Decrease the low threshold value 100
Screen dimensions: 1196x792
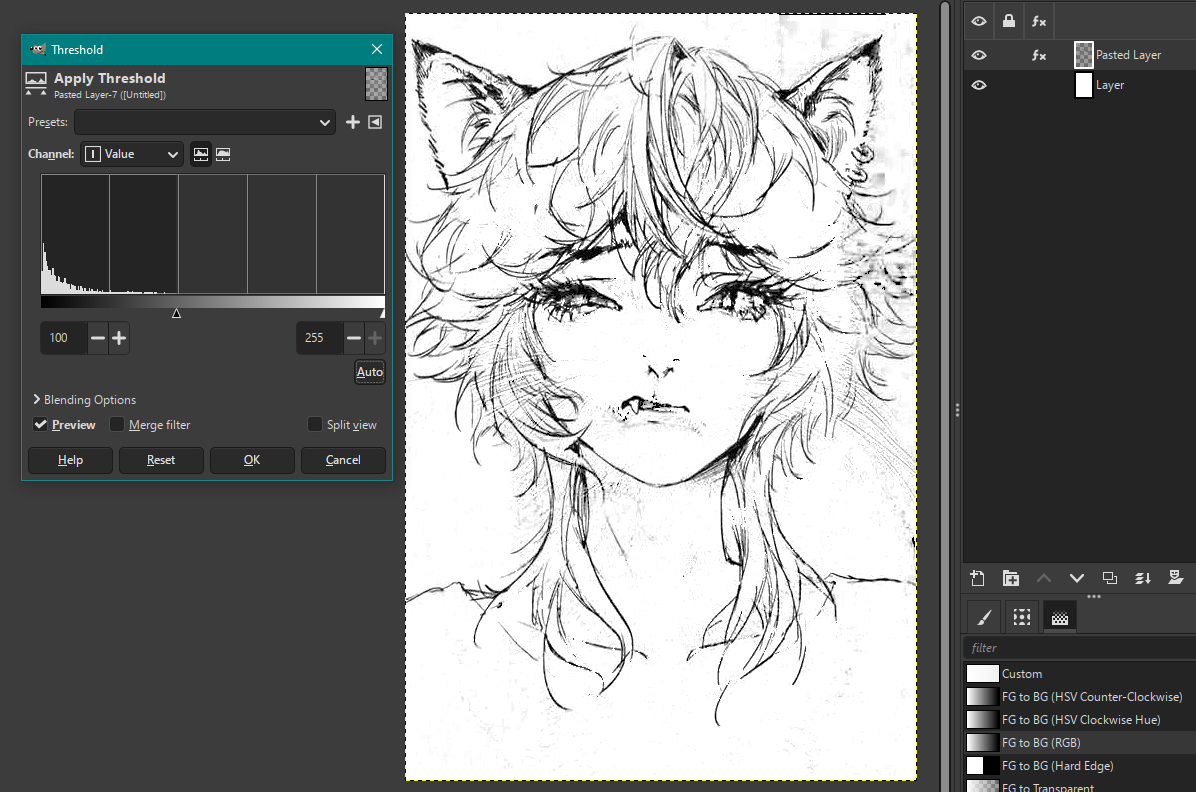tap(98, 338)
